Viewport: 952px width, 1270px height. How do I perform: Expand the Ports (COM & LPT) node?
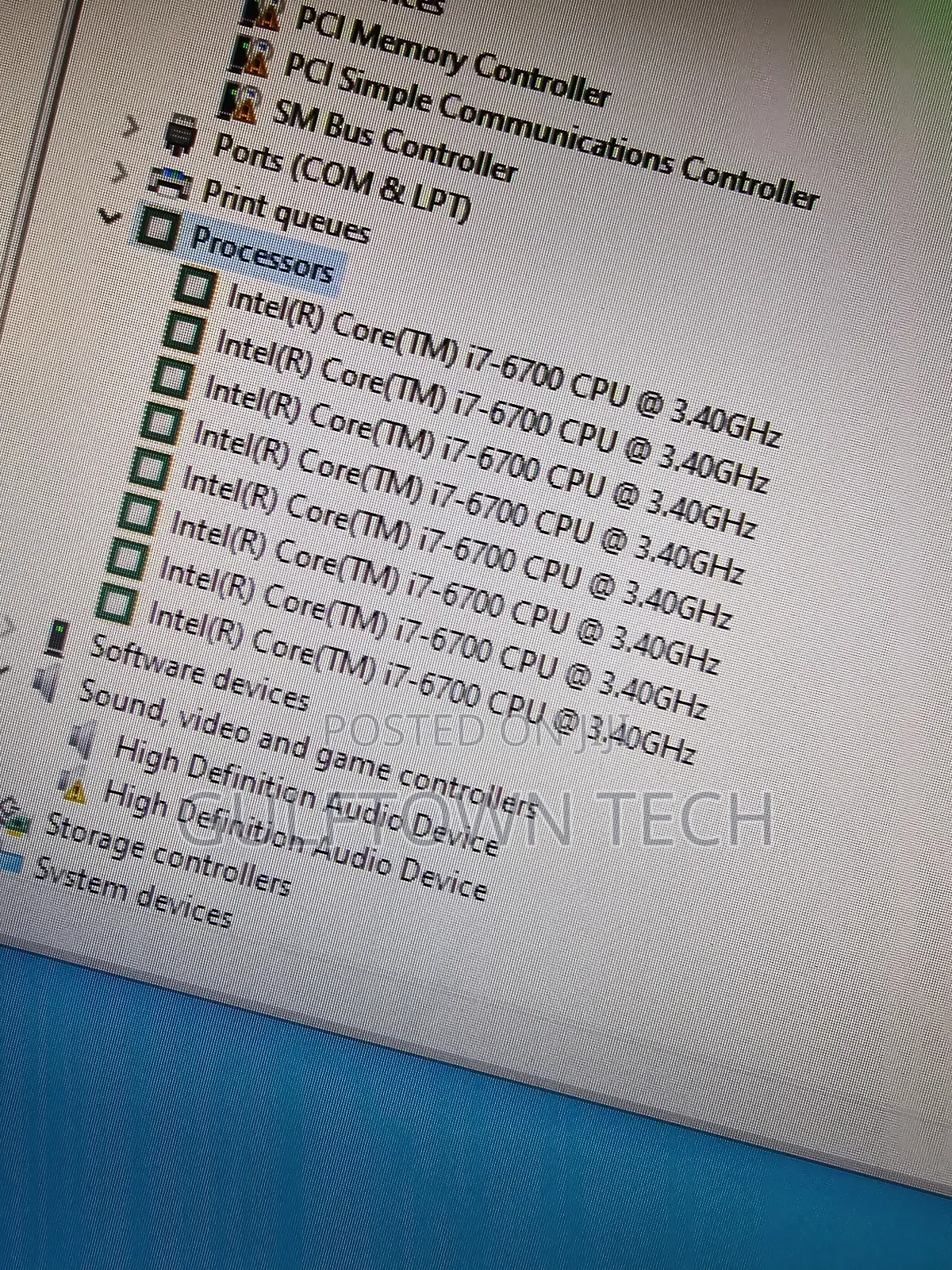(132, 126)
